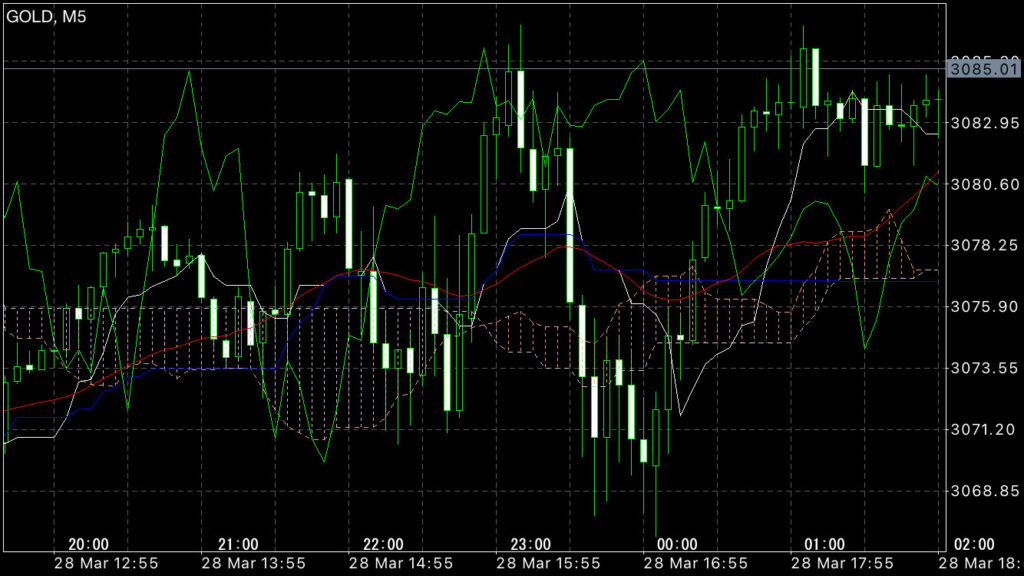
Task: Pick the 3075.90 price axis label
Action: pyautogui.click(x=984, y=306)
